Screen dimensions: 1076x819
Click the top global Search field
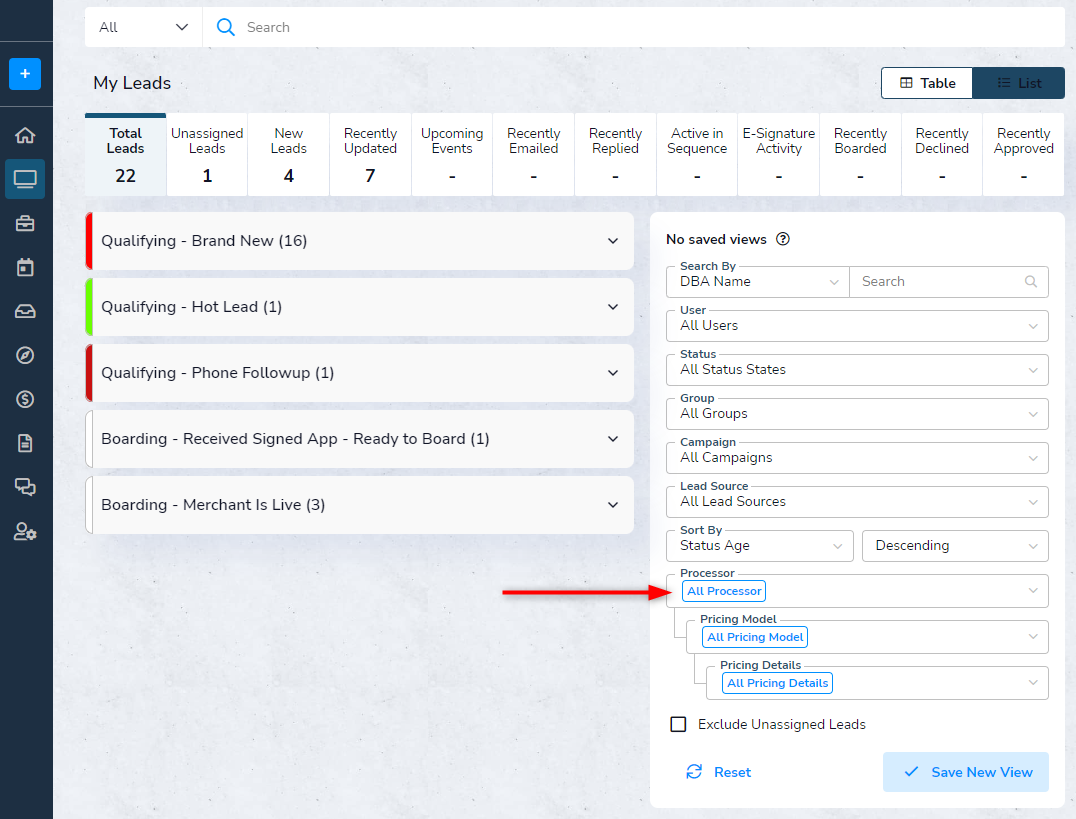coord(633,27)
